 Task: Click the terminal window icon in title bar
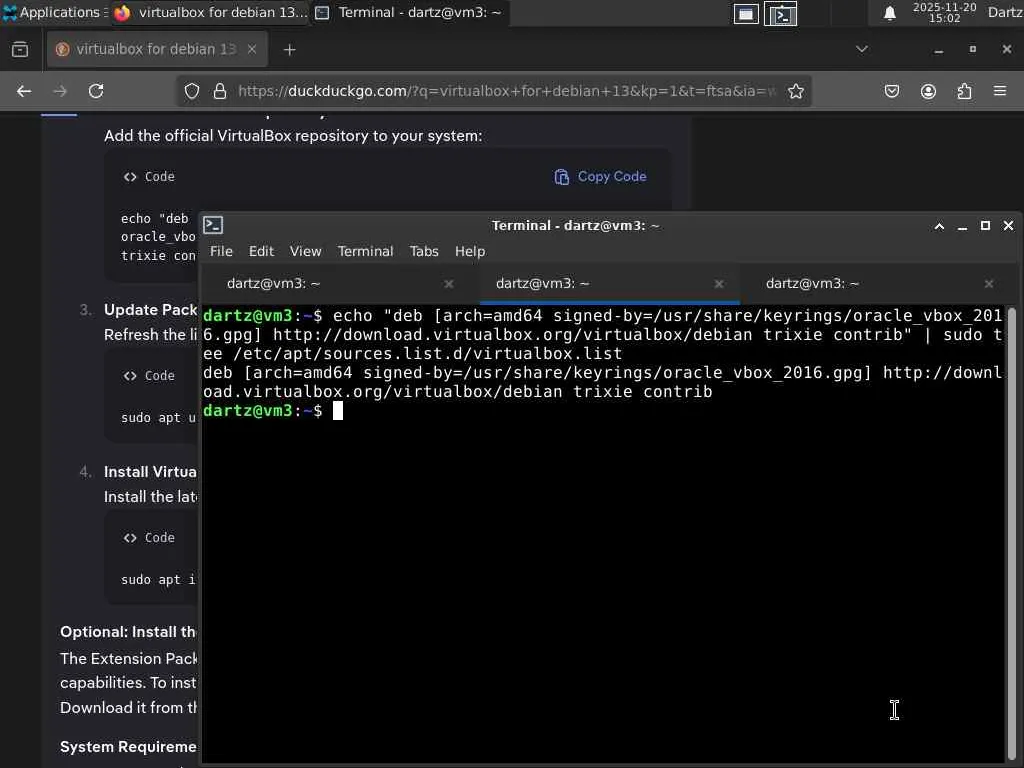[x=213, y=225]
